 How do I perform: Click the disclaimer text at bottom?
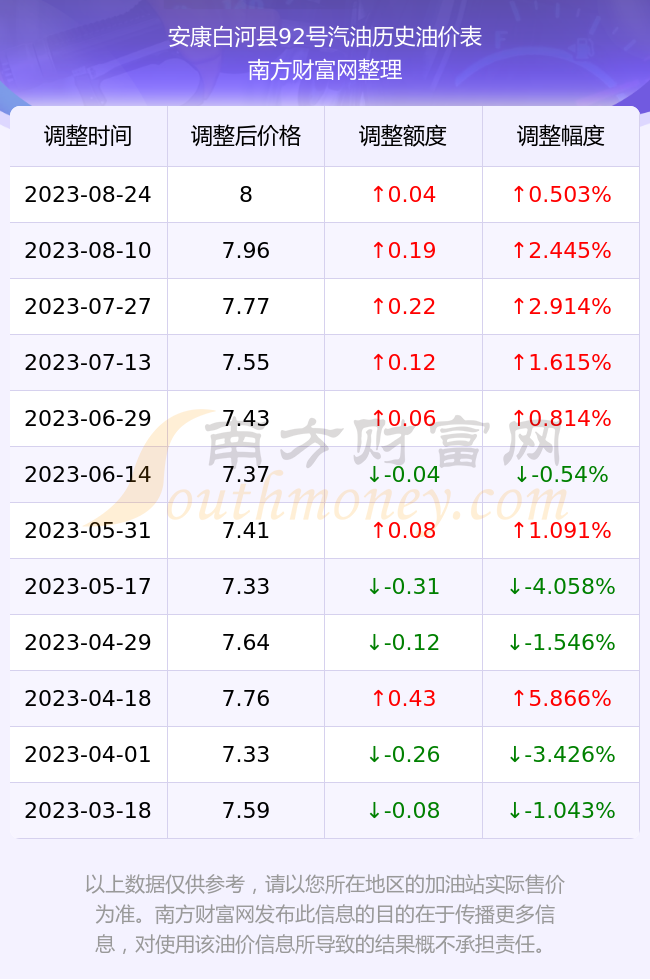pyautogui.click(x=325, y=914)
